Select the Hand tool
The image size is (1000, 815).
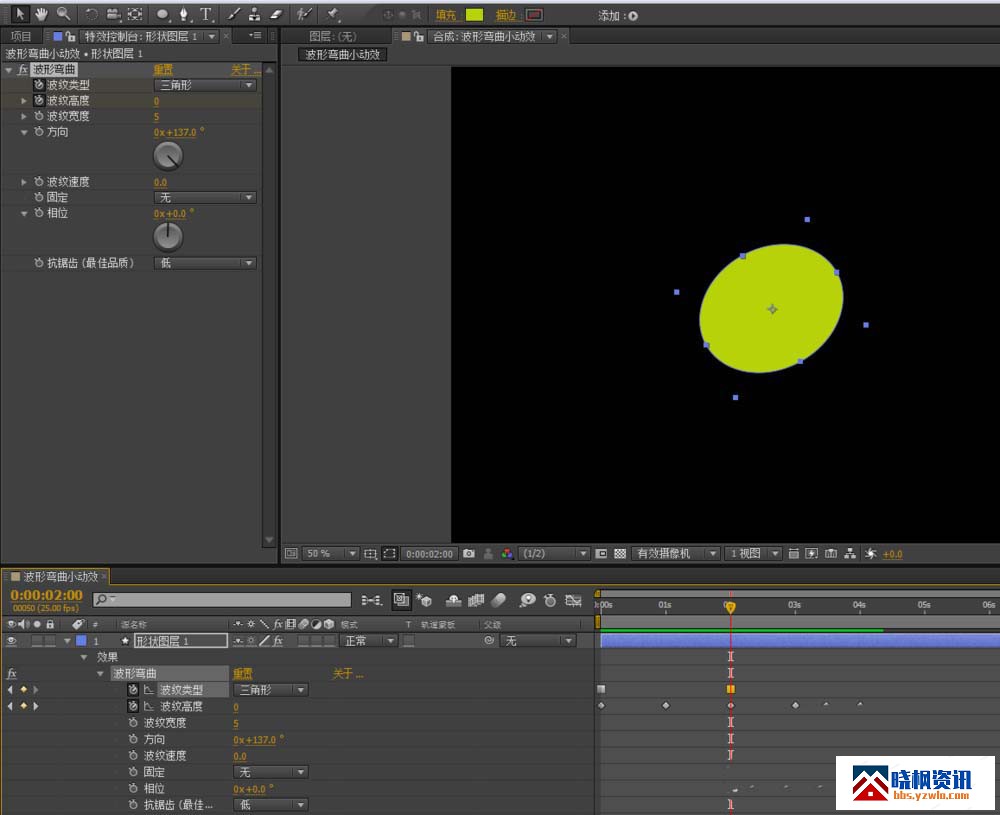(x=41, y=14)
